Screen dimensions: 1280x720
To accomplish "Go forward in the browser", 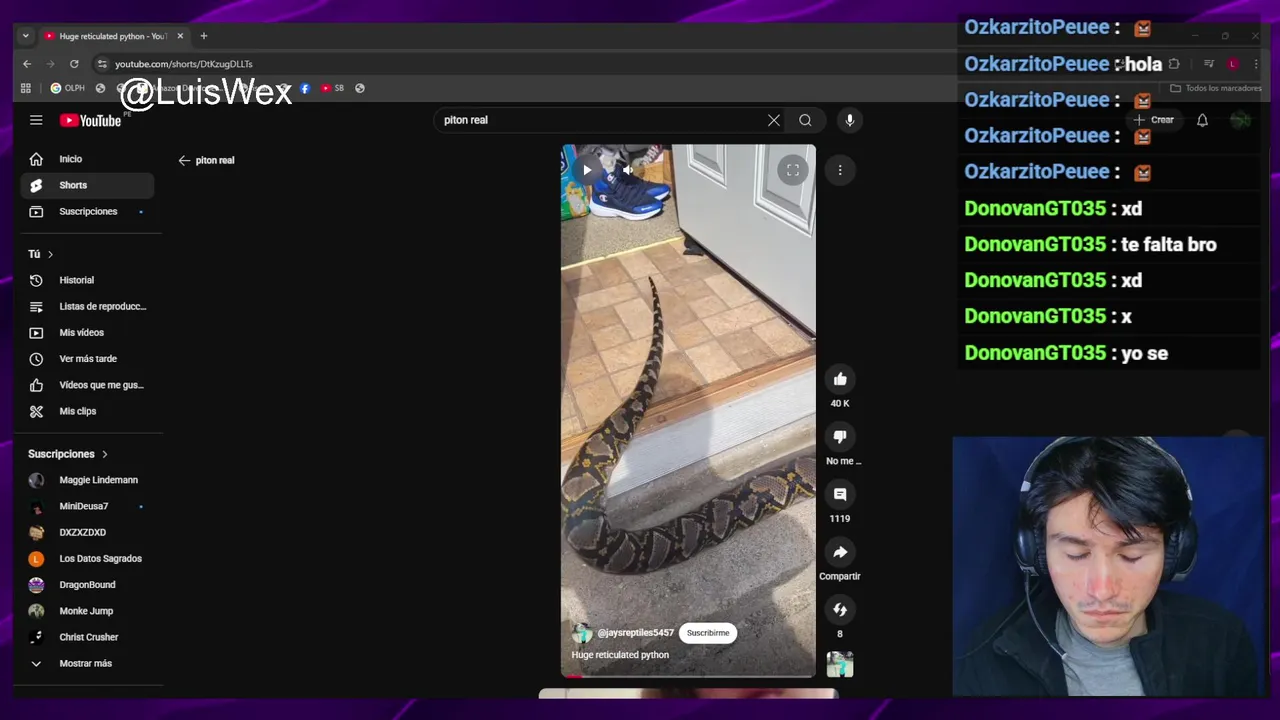I will [50, 64].
